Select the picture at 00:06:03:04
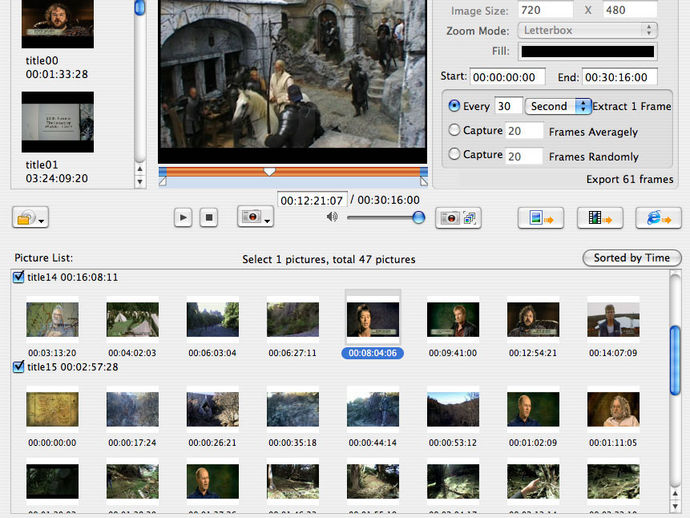This screenshot has width=690, height=518. (x=213, y=320)
